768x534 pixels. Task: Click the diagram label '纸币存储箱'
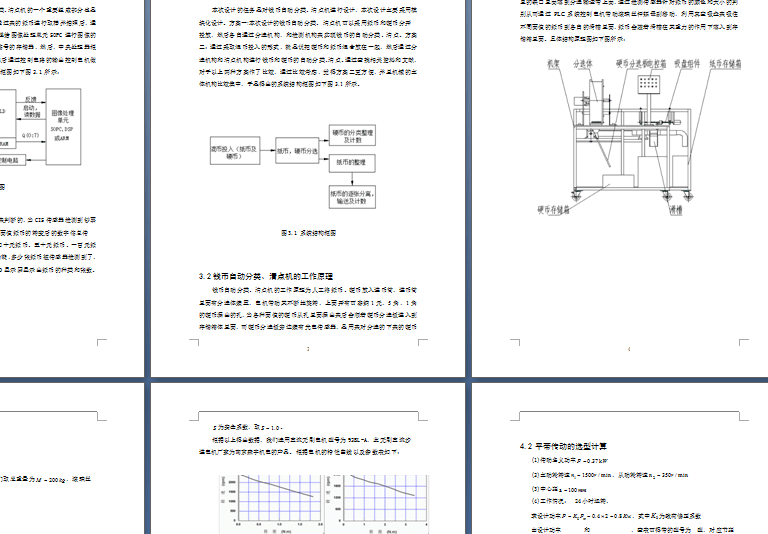pos(725,64)
